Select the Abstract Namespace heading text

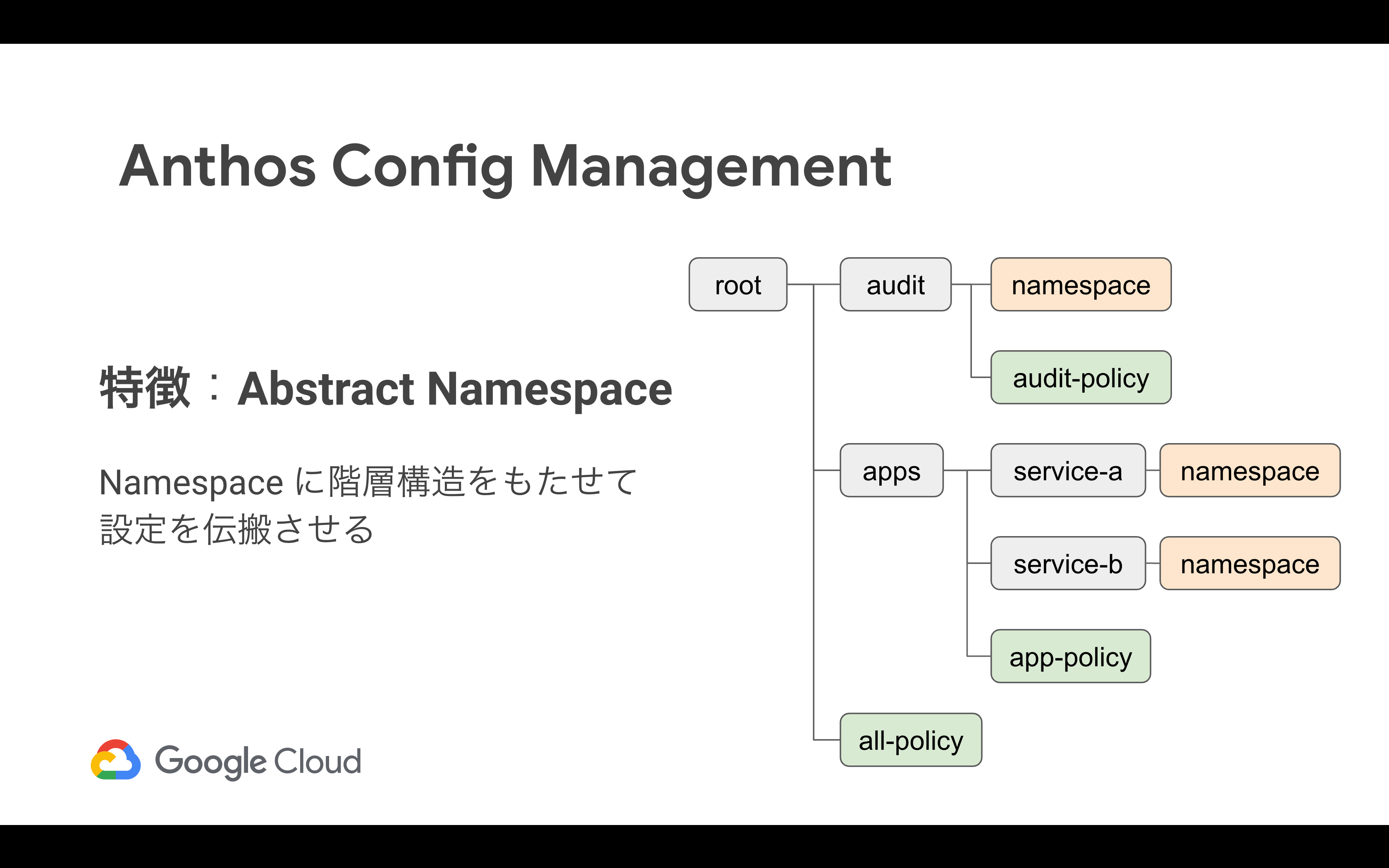(x=454, y=389)
